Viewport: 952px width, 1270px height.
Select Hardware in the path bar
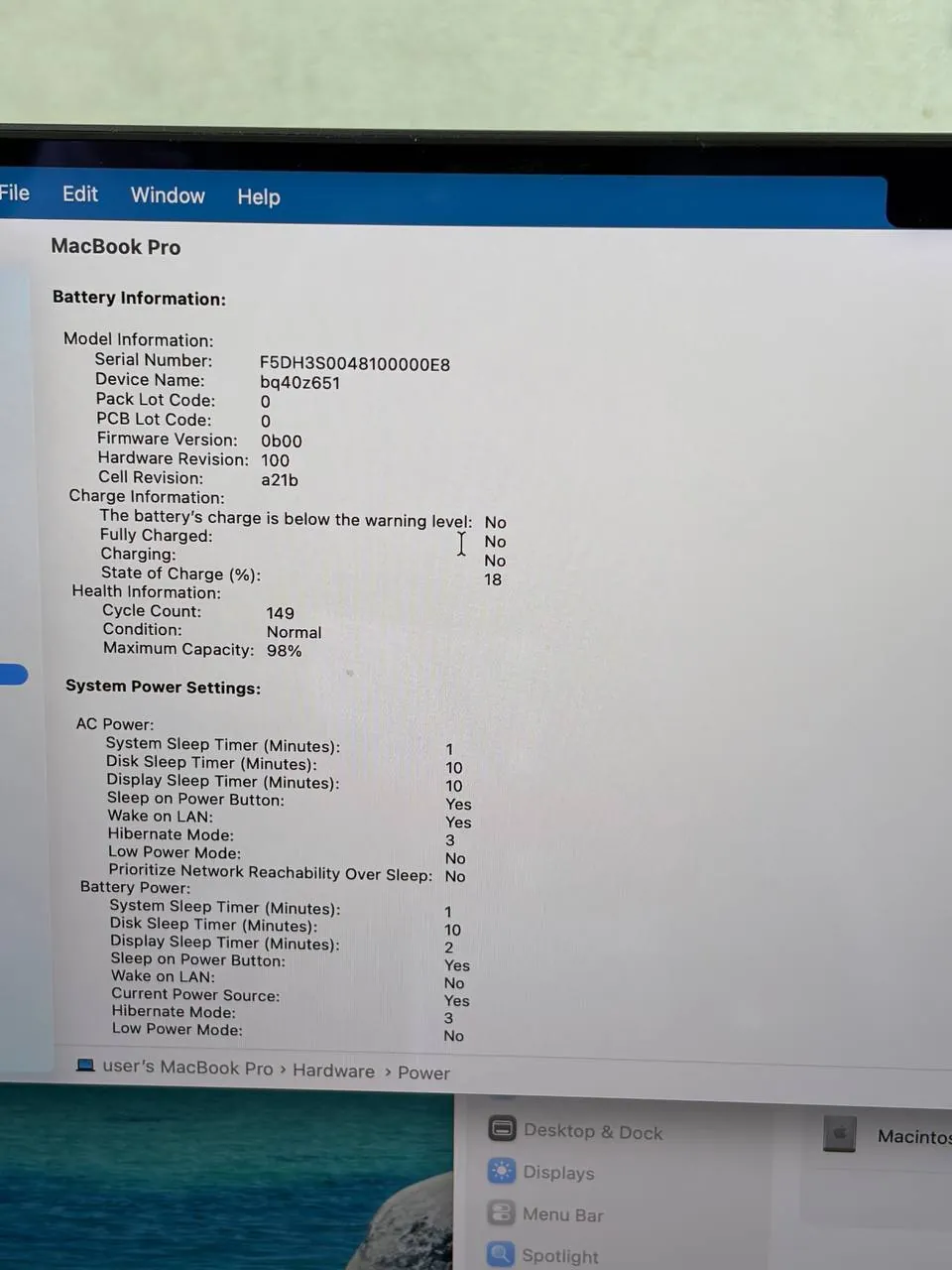(333, 1071)
